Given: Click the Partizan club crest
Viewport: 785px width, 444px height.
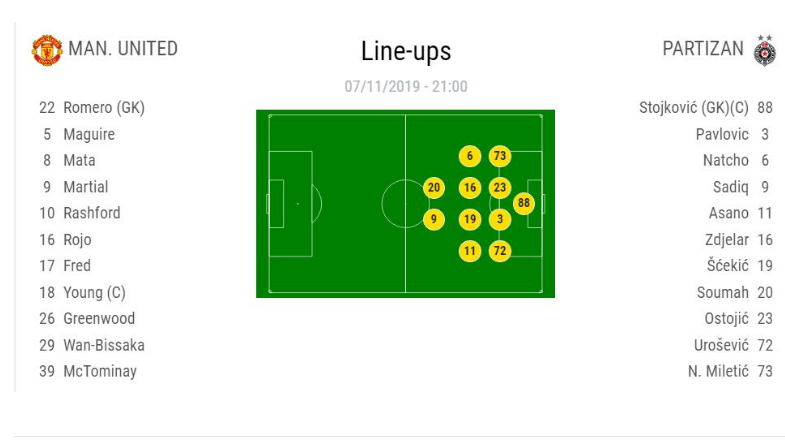Looking at the screenshot, I should point(765,50).
